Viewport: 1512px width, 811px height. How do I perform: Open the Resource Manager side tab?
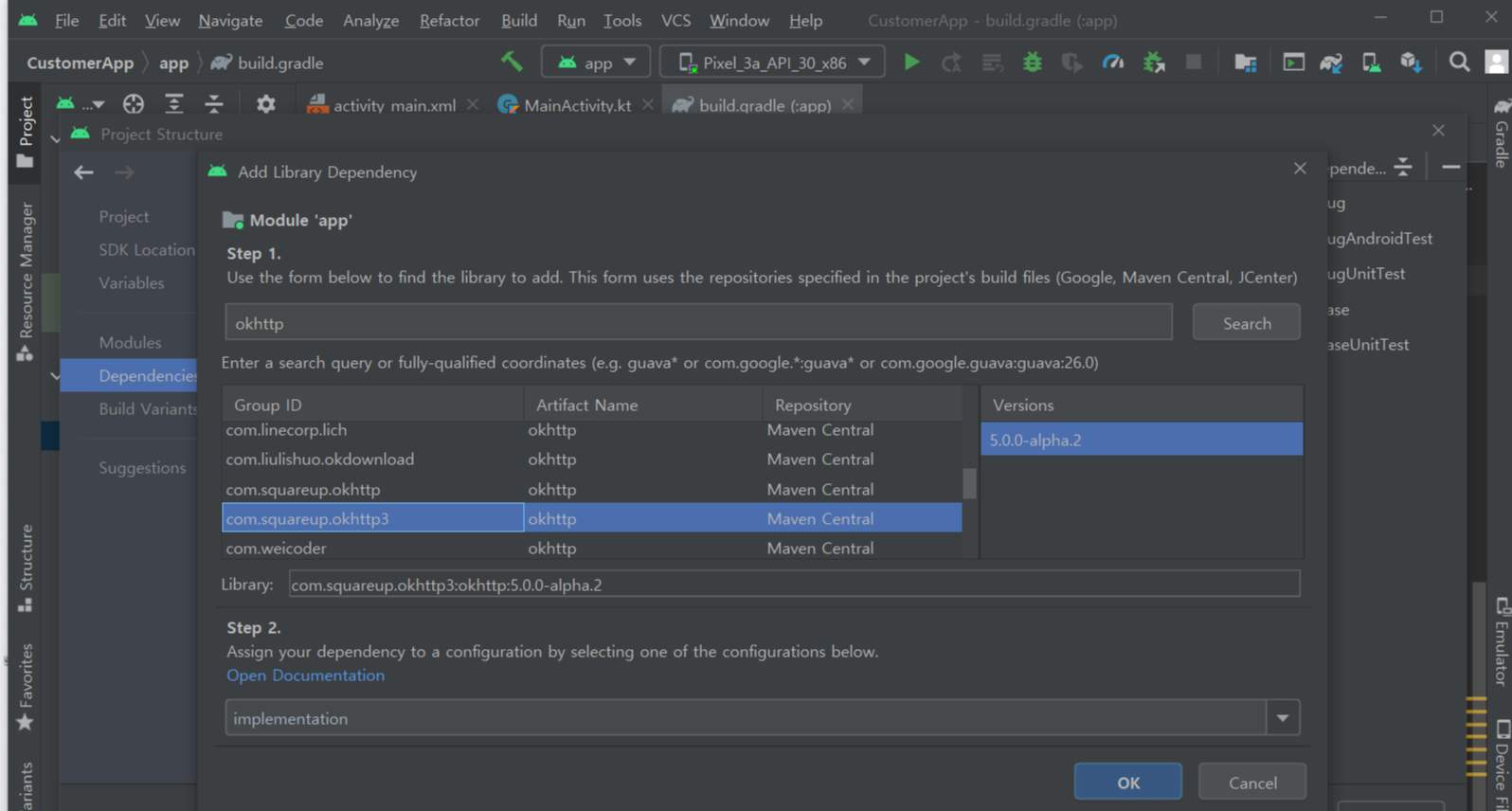pos(26,281)
